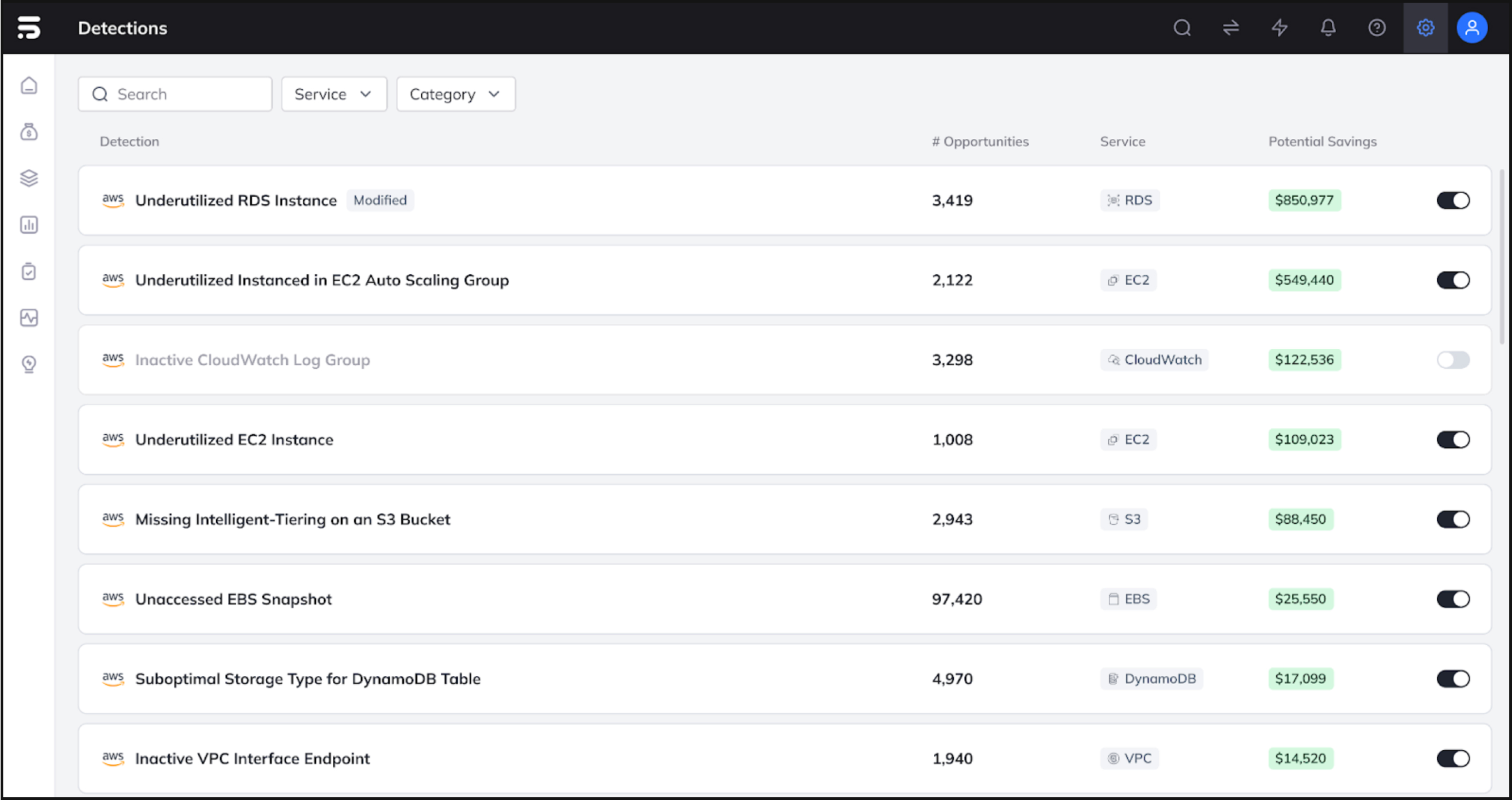The image size is (1512, 800).
Task: Click the money bag savings sidebar icon
Action: [x=29, y=131]
